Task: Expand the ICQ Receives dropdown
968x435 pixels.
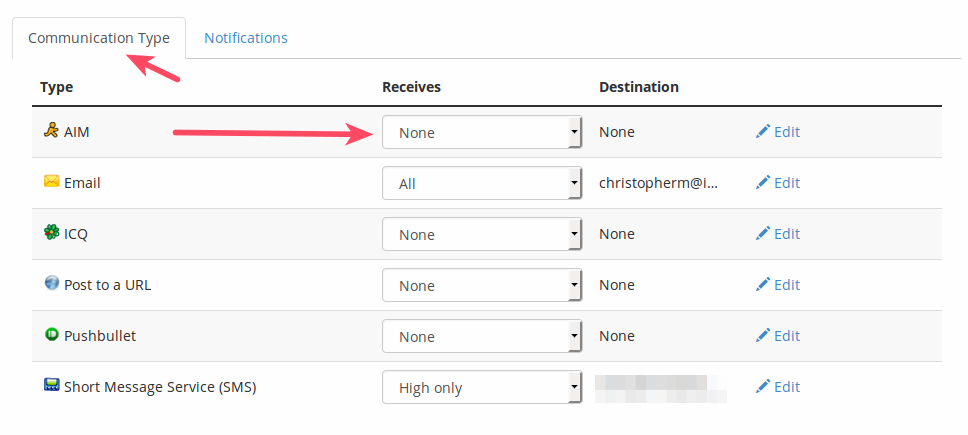Action: tap(481, 234)
